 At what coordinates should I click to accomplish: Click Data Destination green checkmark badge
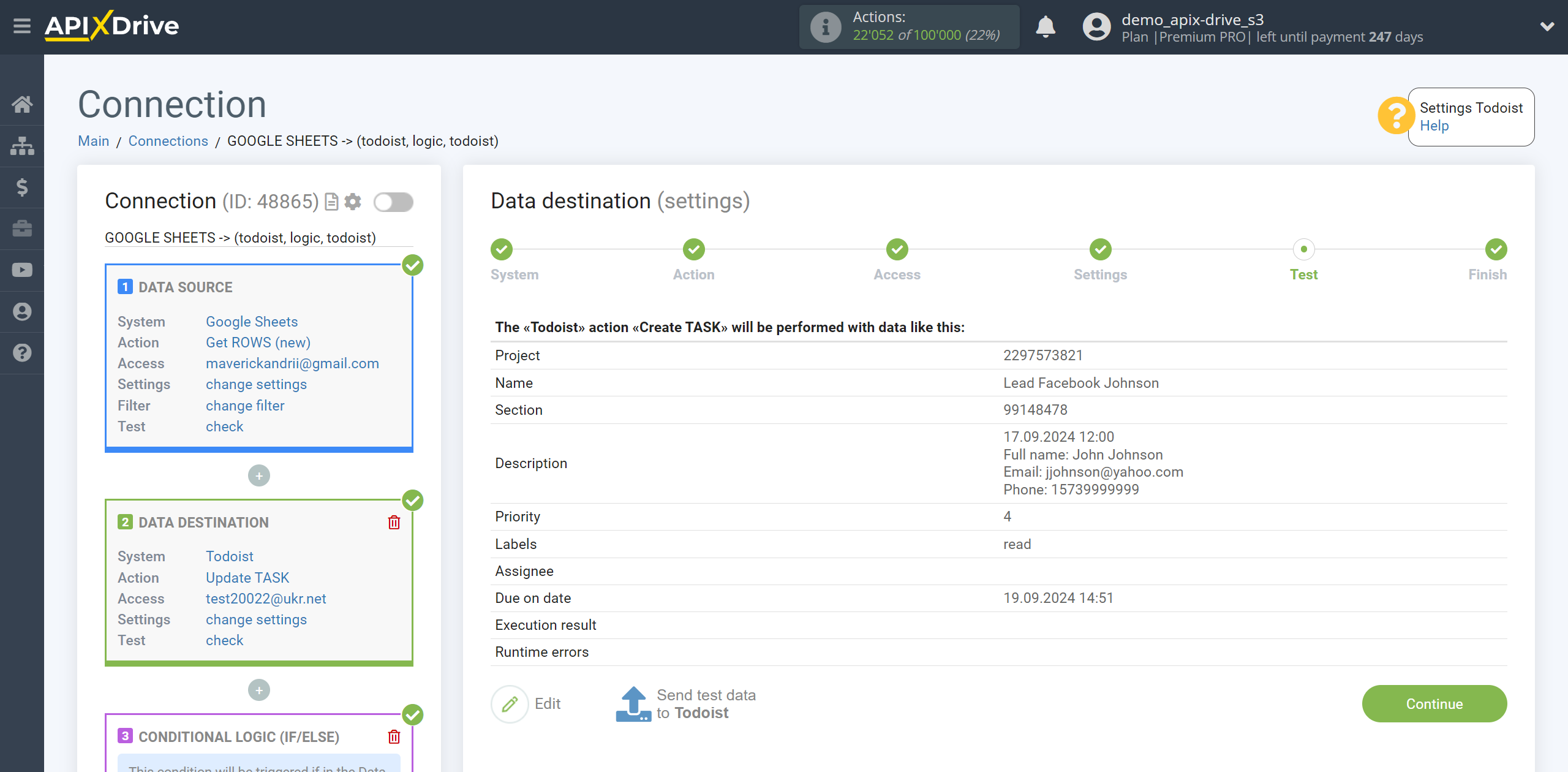(x=413, y=501)
